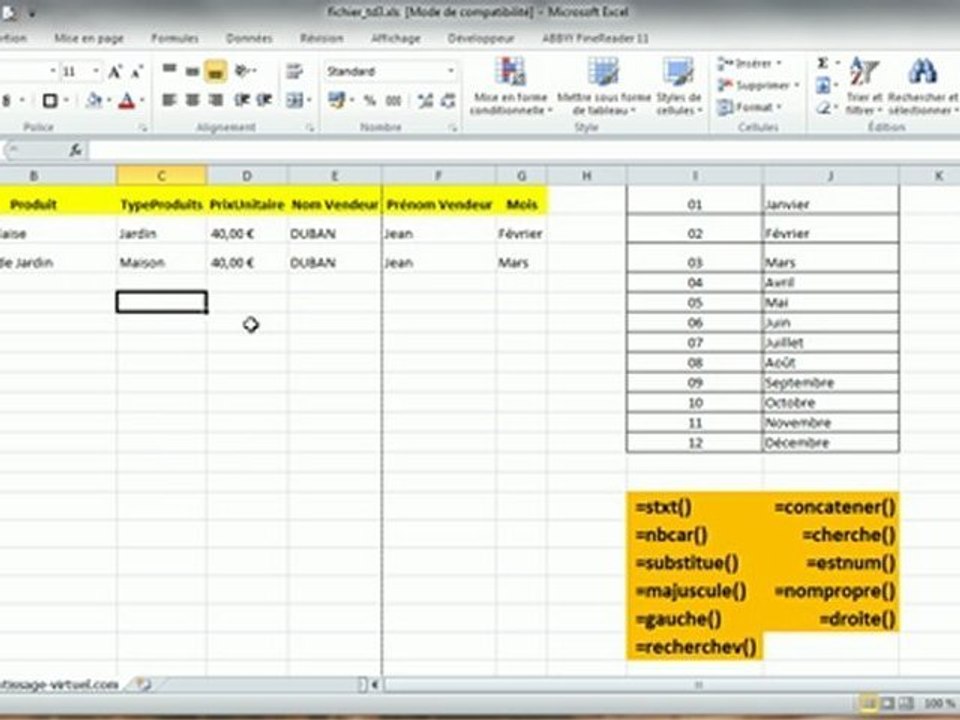Open Mettre sous forme de tableau
The height and width of the screenshot is (720, 960).
click(604, 86)
